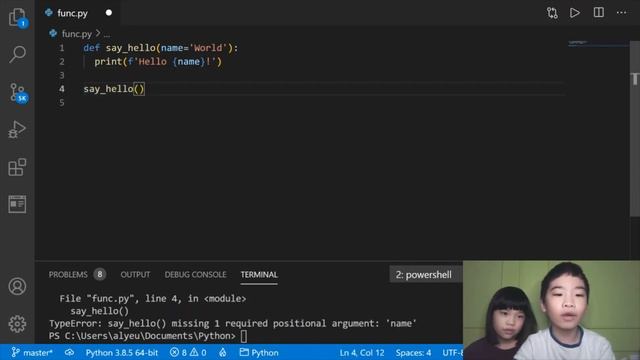Screen dimensions: 640x360
Task: Select the TERMINAL panel tab
Action: point(259,275)
